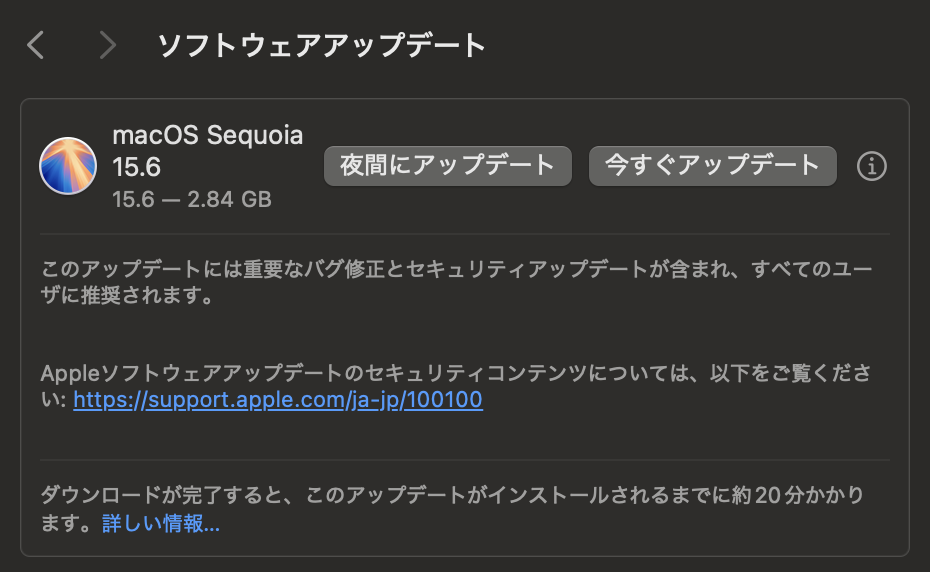Click the このアップデートには重要な description line
Viewport: 930px width, 572px height.
[x=456, y=269]
